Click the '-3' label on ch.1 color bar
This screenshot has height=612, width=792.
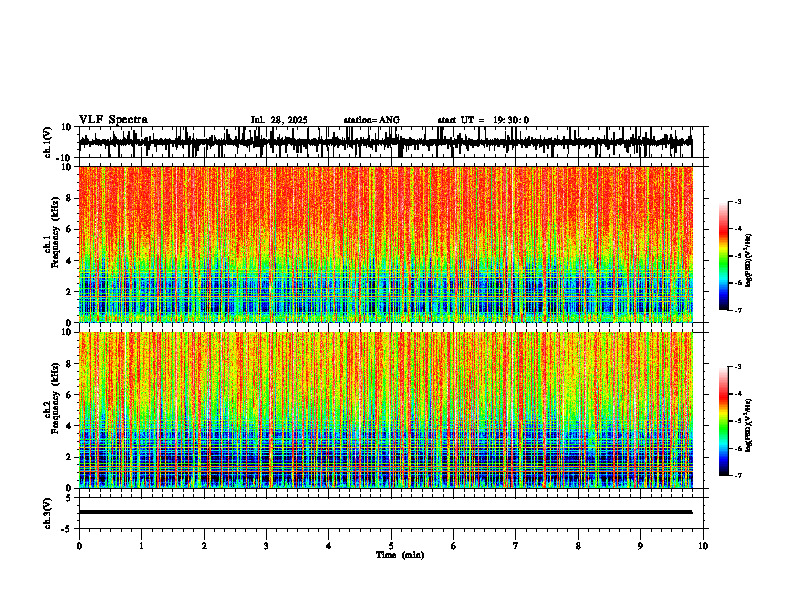737,201
